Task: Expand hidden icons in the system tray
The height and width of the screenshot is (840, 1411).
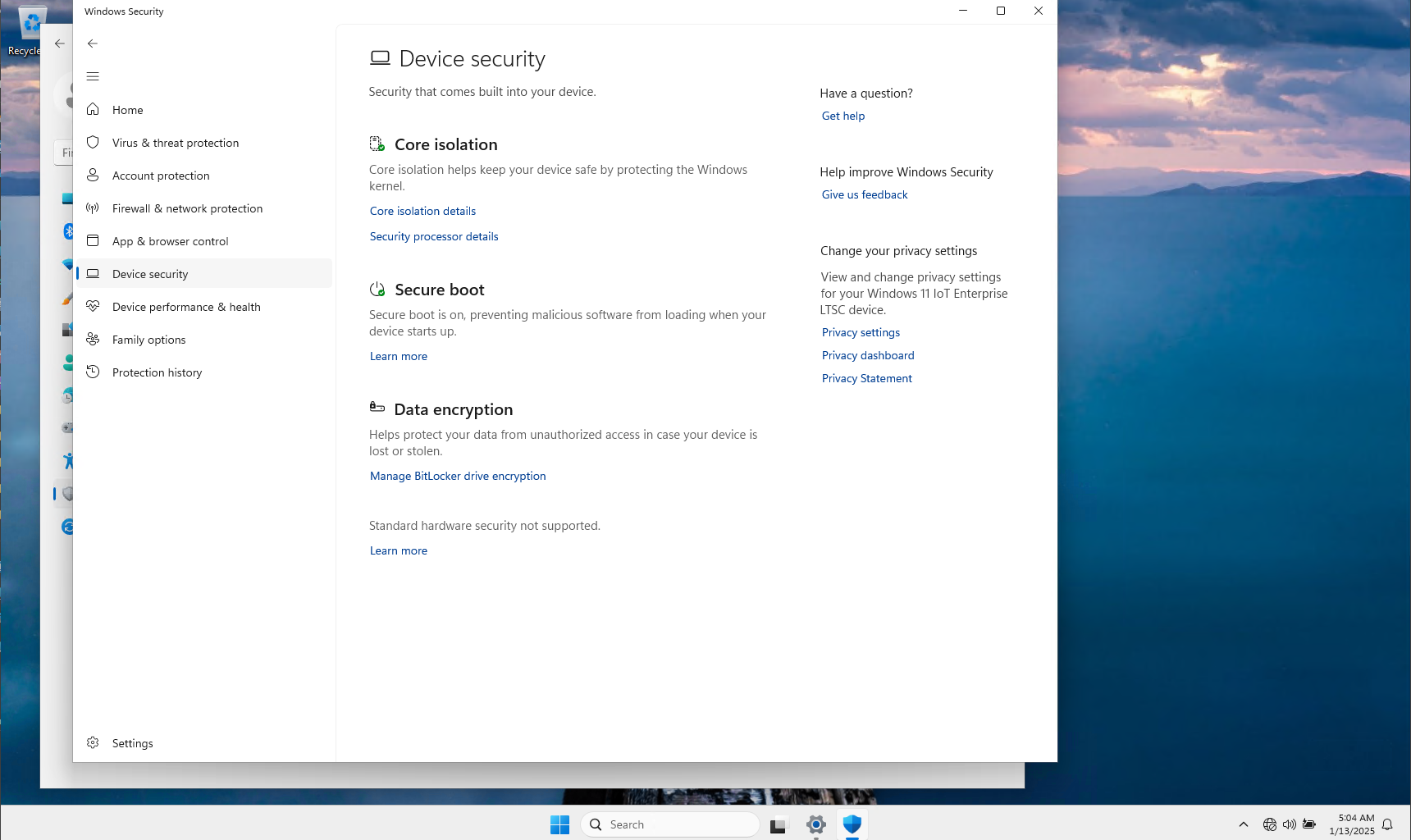Action: coord(1243,824)
